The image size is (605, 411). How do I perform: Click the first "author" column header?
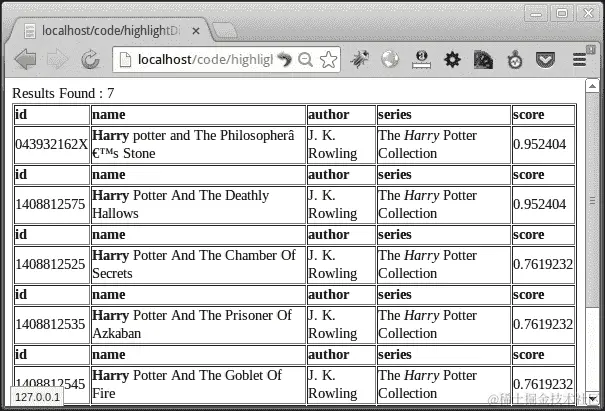[x=341, y=115]
